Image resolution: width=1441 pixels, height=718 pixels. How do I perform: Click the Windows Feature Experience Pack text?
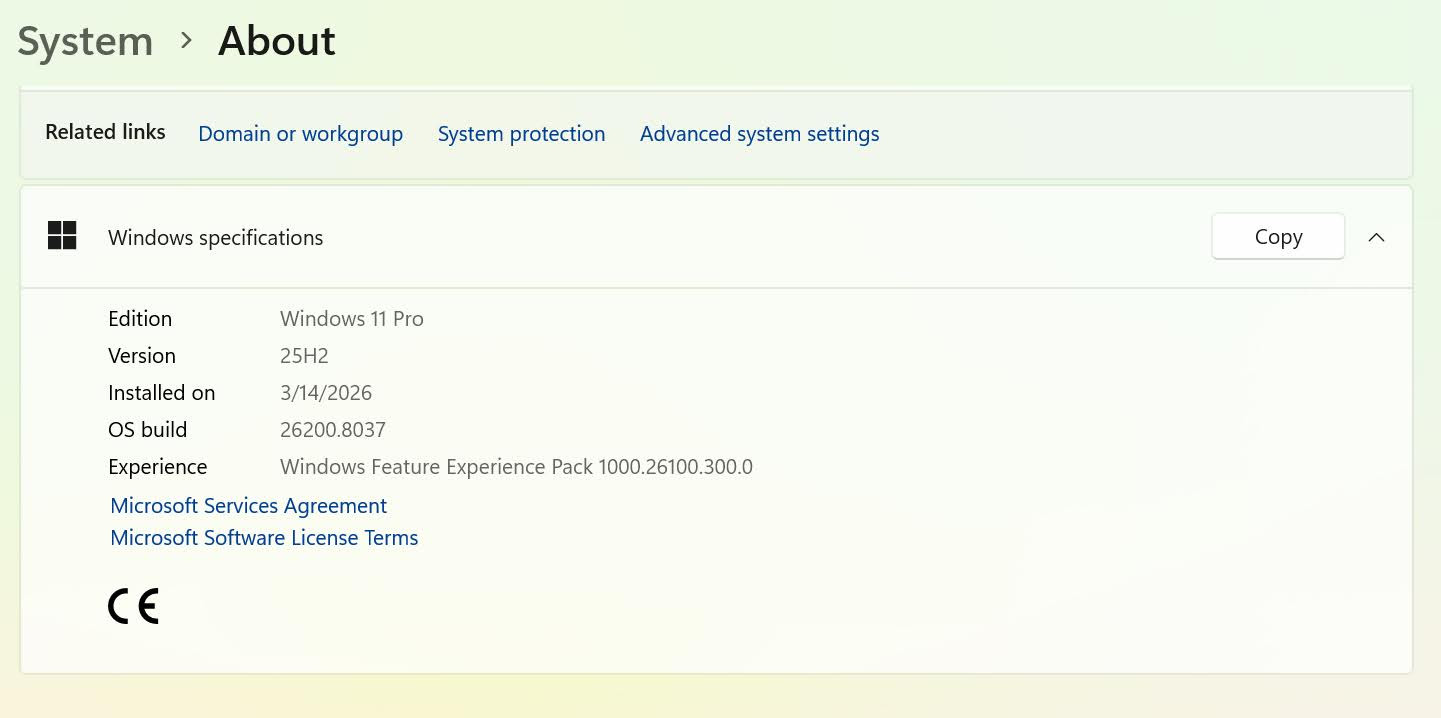coord(516,467)
